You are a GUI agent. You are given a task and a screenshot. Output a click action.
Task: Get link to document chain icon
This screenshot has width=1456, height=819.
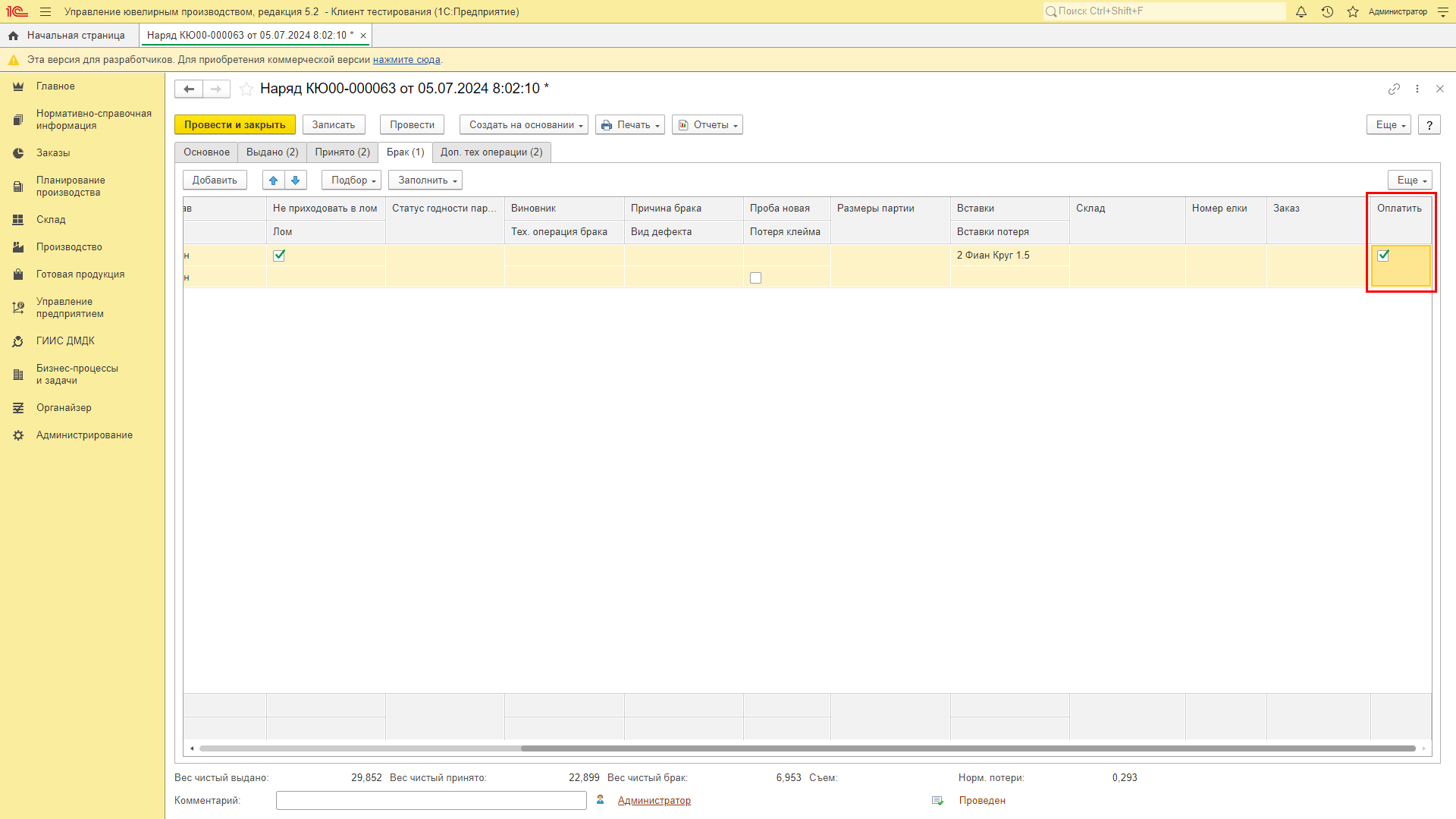point(1394,89)
